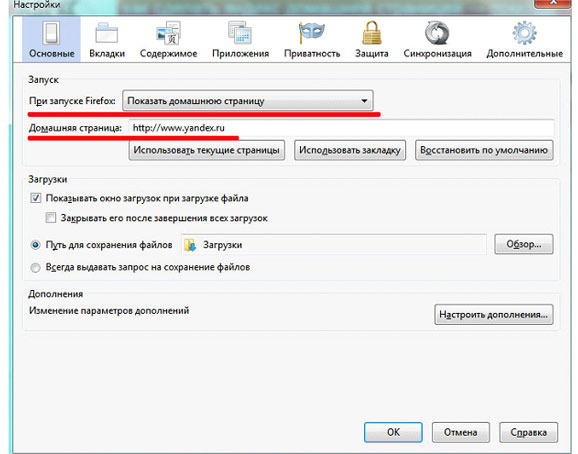Viewport: 578px width, 454px height.
Task: Open the Синхронизация sync icon
Action: pyautogui.click(x=437, y=33)
